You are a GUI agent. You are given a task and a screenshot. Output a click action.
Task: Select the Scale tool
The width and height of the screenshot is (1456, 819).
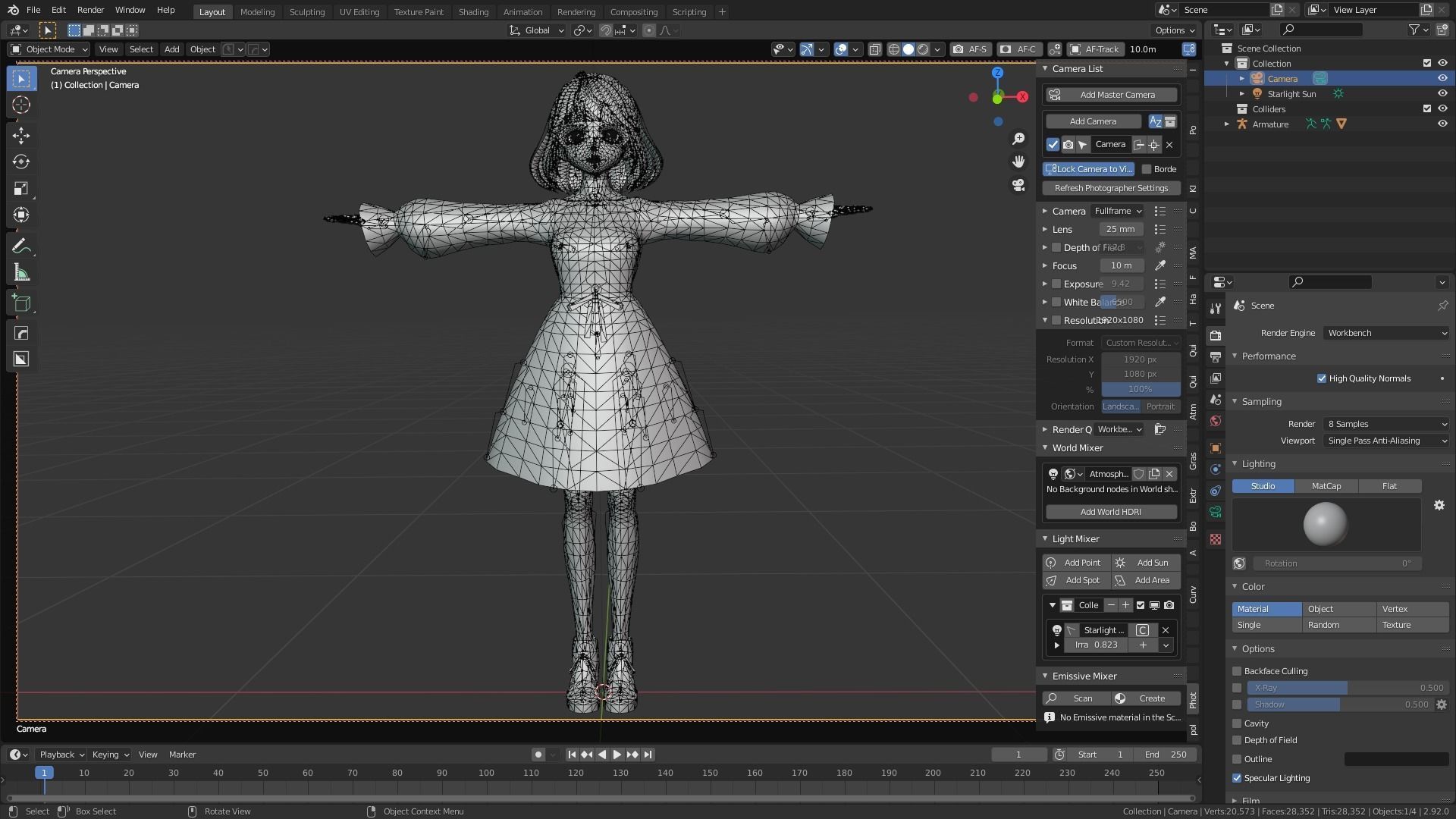click(21, 188)
